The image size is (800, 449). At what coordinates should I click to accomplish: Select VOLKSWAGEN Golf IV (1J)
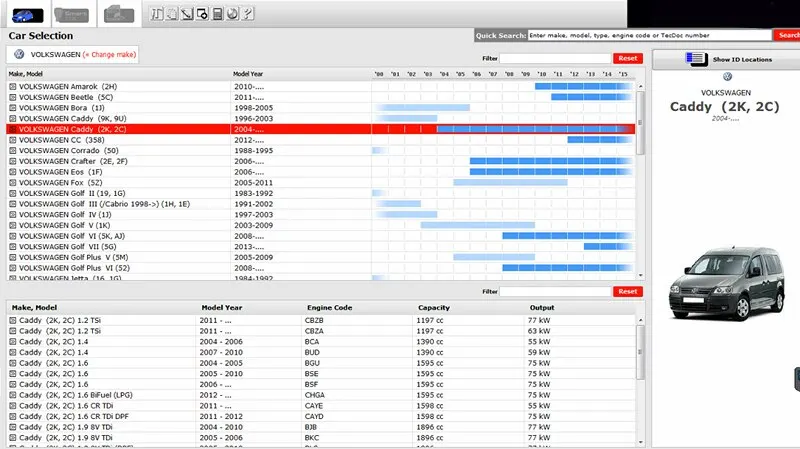click(65, 215)
